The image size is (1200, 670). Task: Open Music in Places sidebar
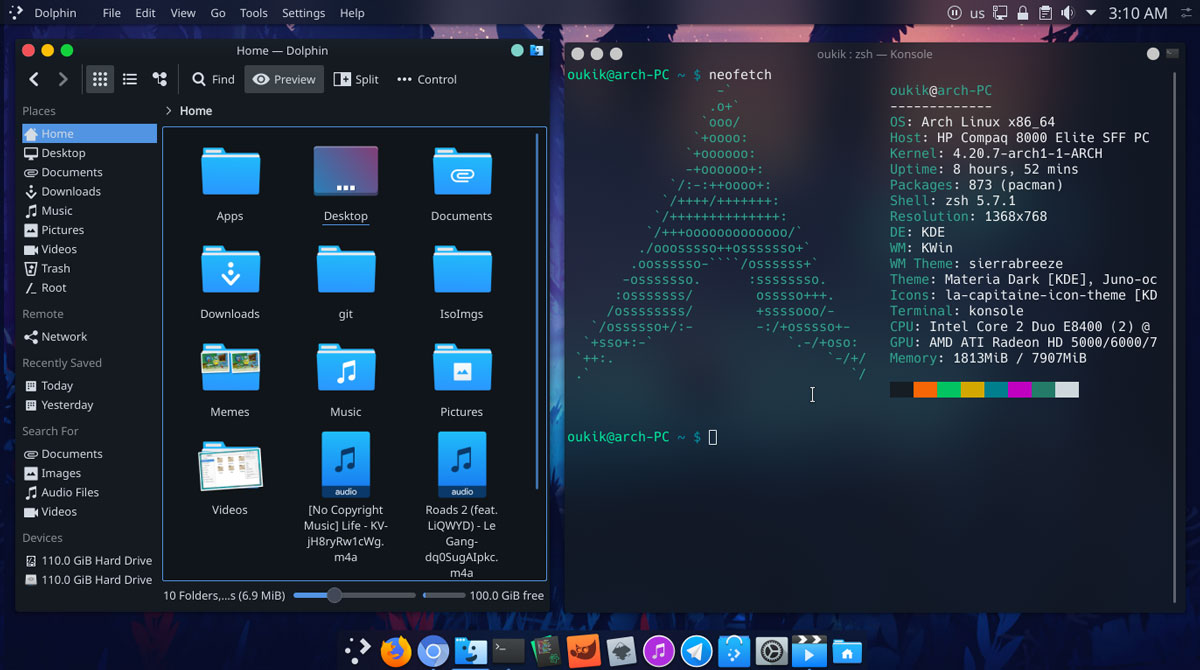89,211
